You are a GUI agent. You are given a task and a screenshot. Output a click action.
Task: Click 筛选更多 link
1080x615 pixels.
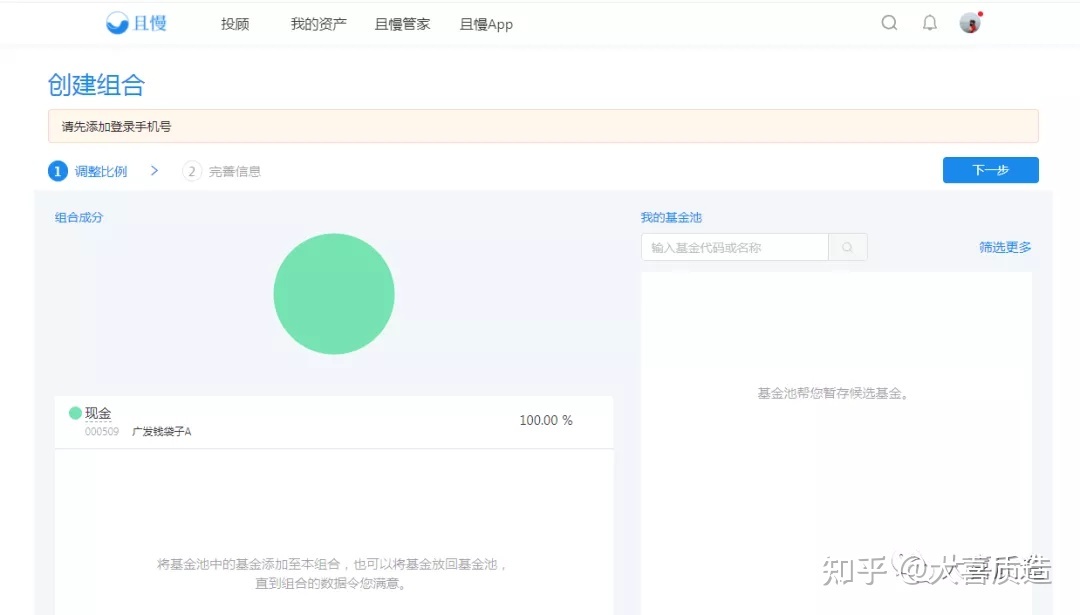1005,247
